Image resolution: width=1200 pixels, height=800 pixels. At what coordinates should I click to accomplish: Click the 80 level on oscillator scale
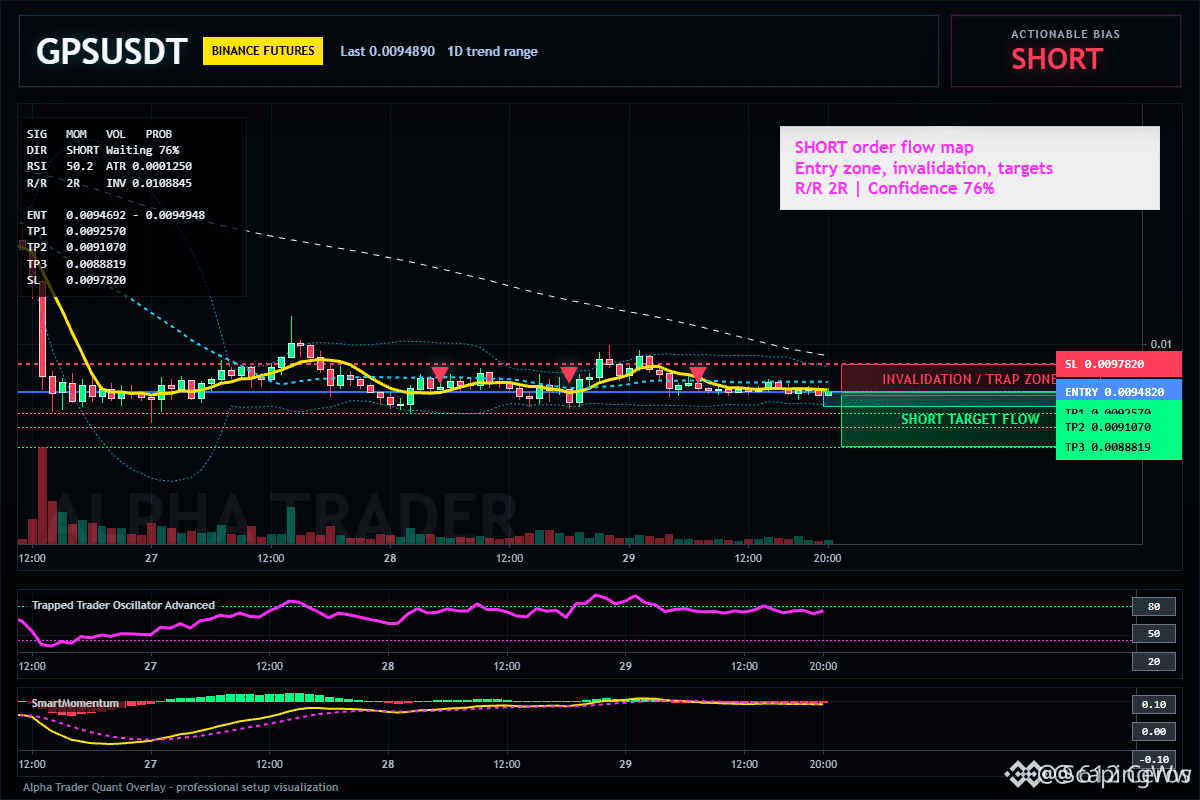pyautogui.click(x=1153, y=606)
